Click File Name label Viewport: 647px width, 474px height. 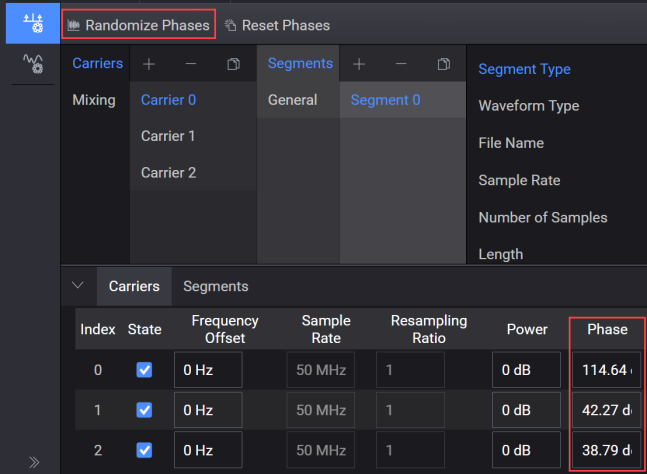[511, 143]
